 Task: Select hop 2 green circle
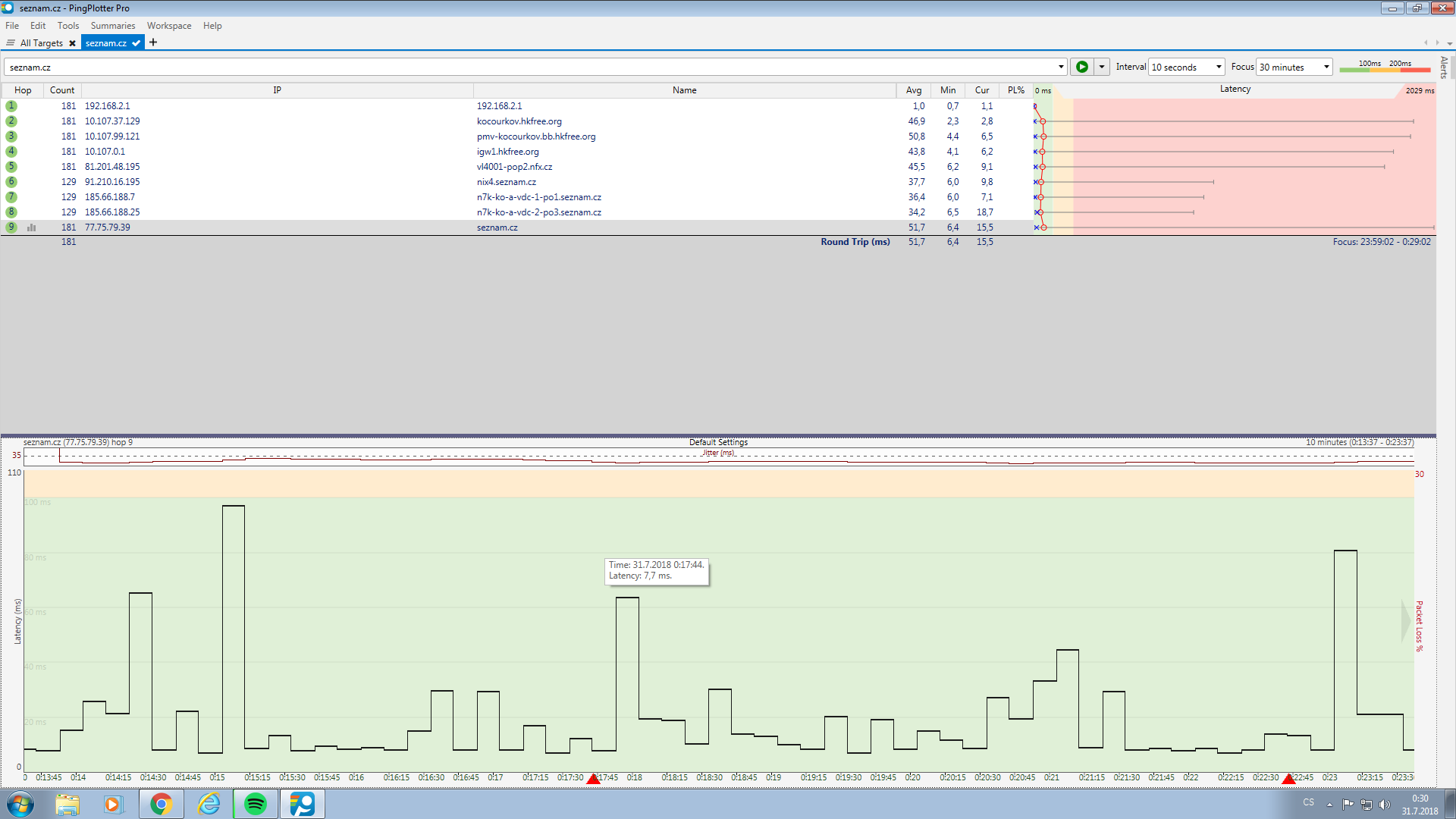point(11,121)
